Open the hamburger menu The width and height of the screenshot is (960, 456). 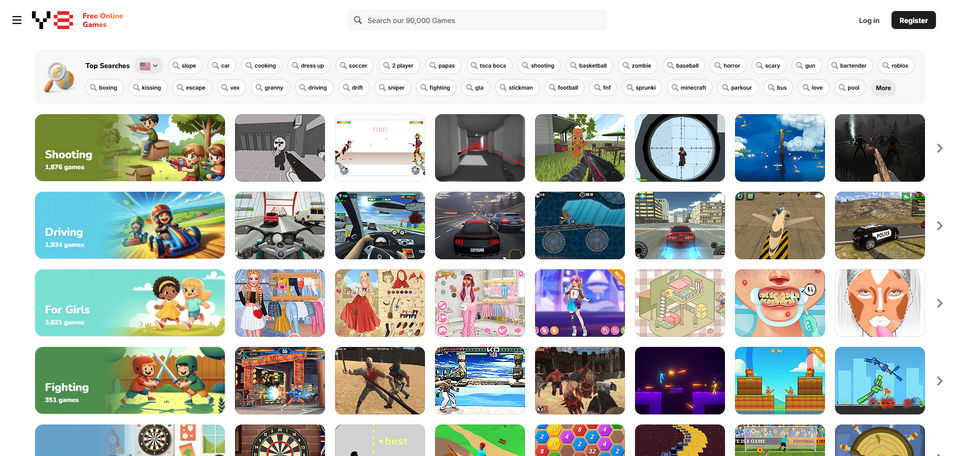[x=17, y=20]
